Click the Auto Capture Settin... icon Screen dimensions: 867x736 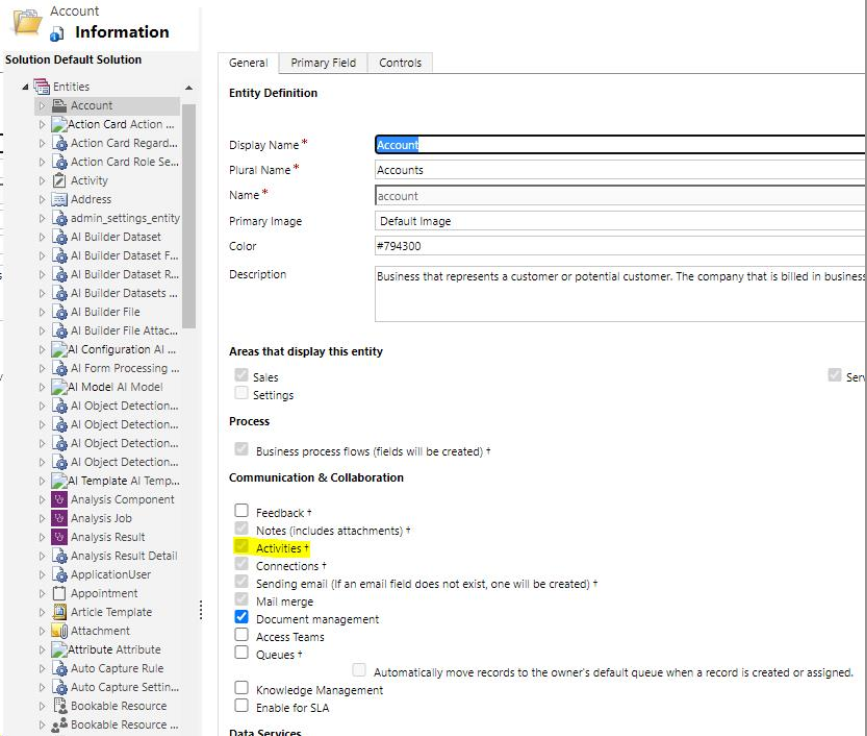(59, 687)
